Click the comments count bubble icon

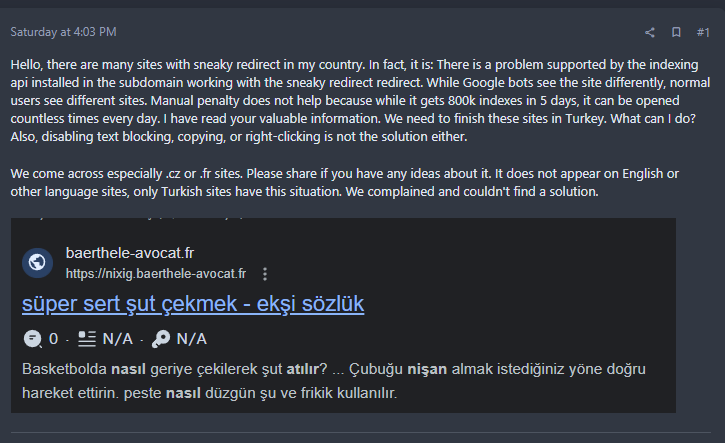32,339
